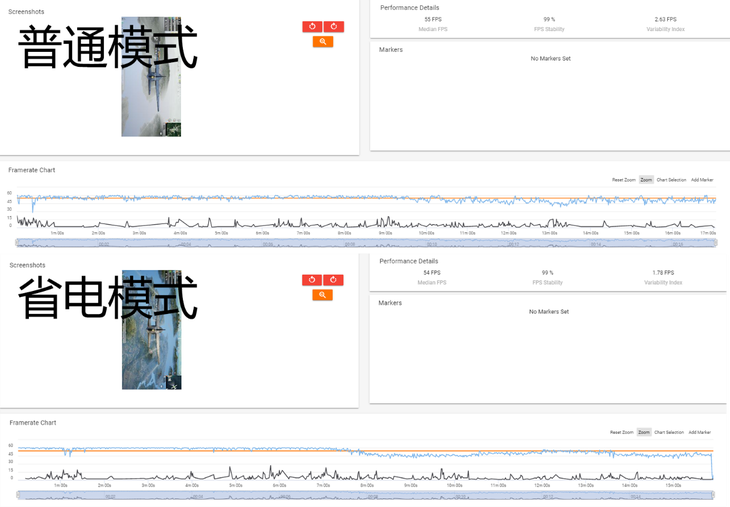Click Add Marker on the 15-minute framerate chart

click(700, 433)
